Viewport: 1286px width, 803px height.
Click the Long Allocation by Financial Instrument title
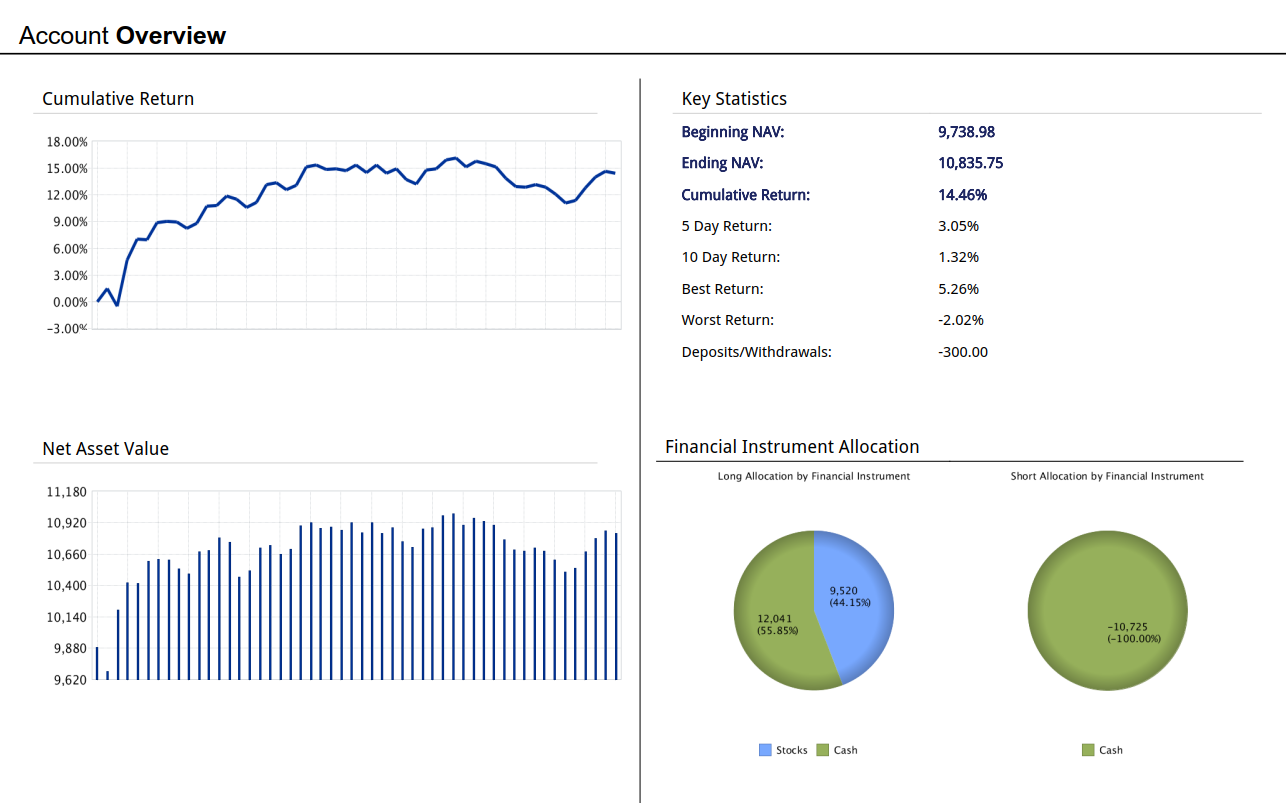point(814,476)
